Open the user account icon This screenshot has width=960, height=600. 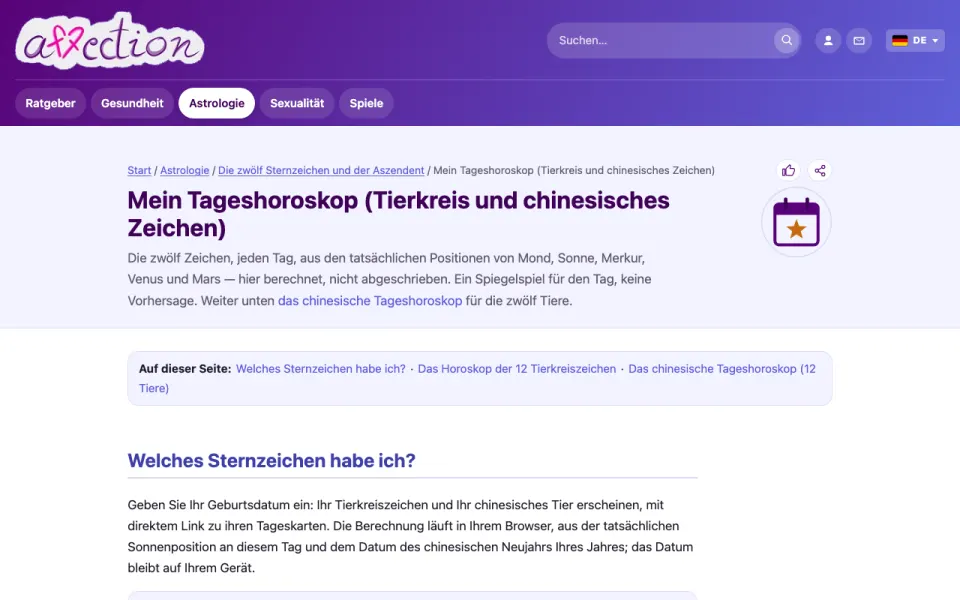point(828,40)
